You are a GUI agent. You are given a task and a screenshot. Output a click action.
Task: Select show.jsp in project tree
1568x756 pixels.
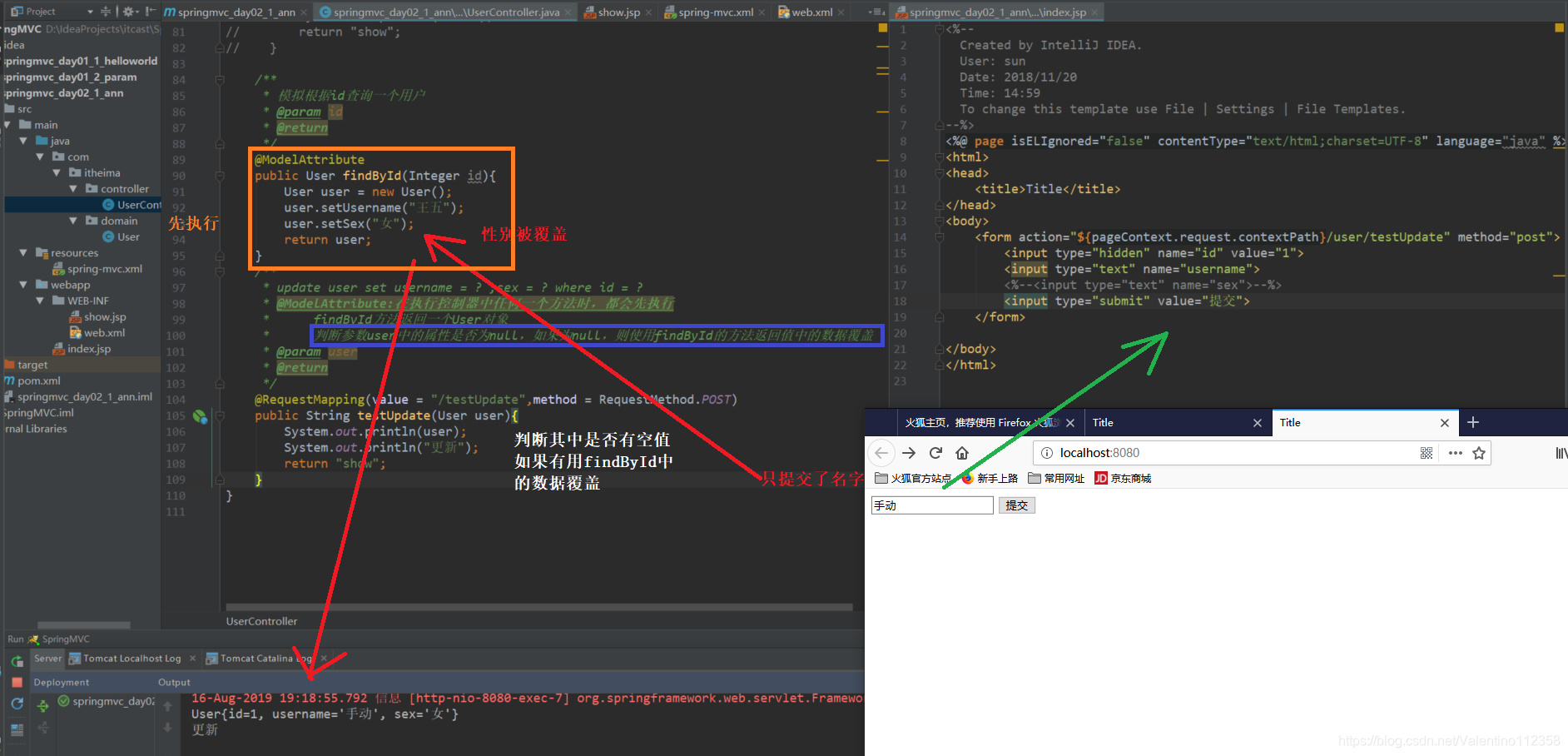click(x=98, y=316)
